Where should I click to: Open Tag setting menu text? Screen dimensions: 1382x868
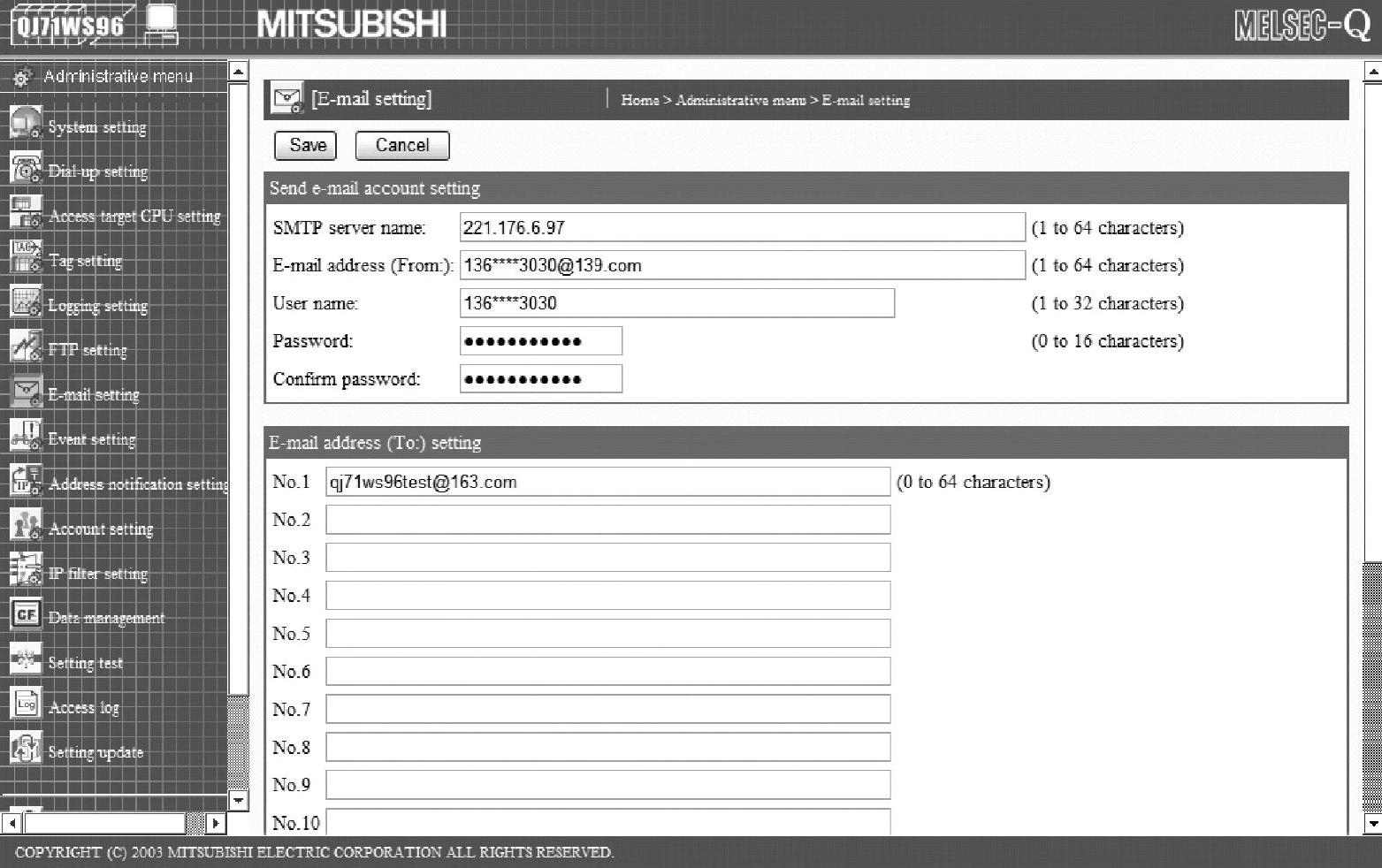coord(85,261)
